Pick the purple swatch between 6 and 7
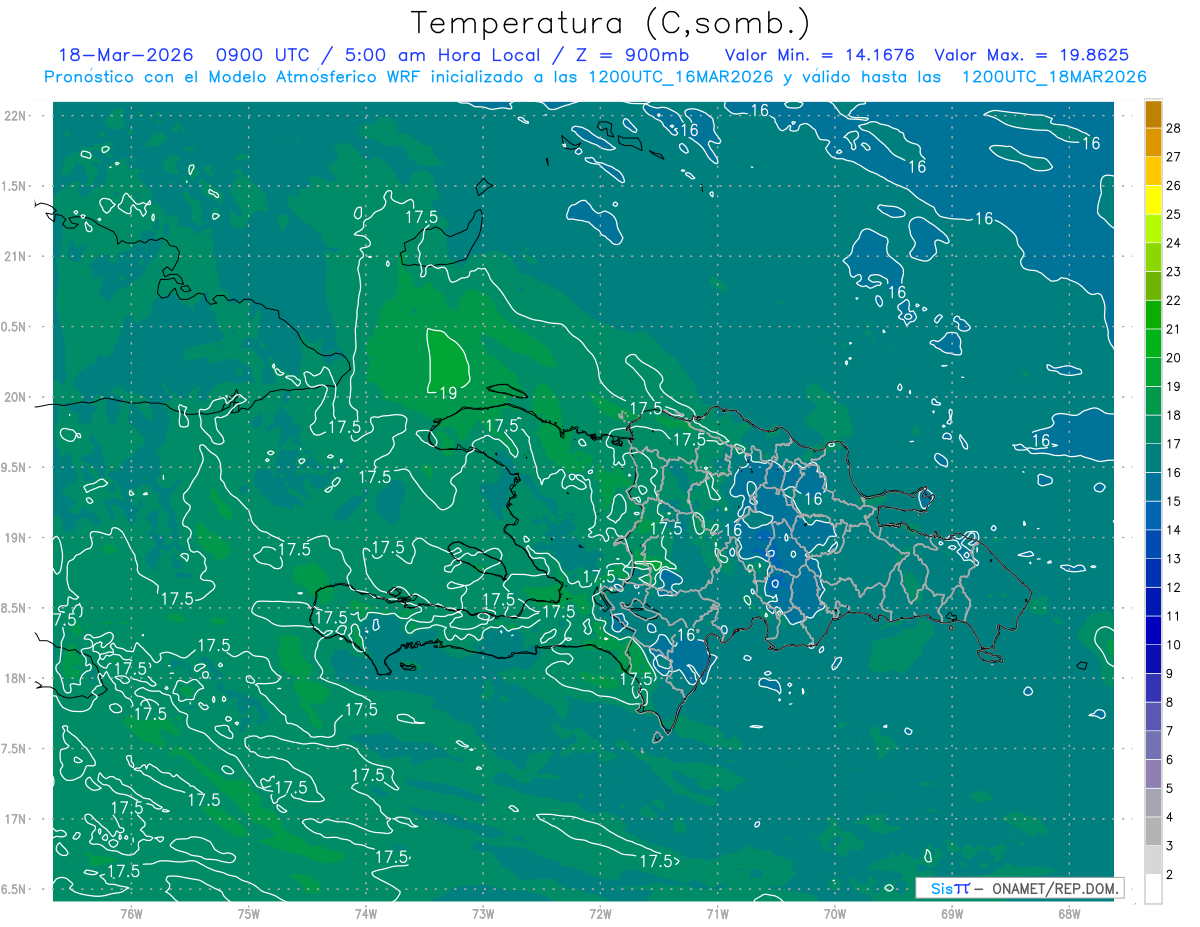 tap(1153, 745)
